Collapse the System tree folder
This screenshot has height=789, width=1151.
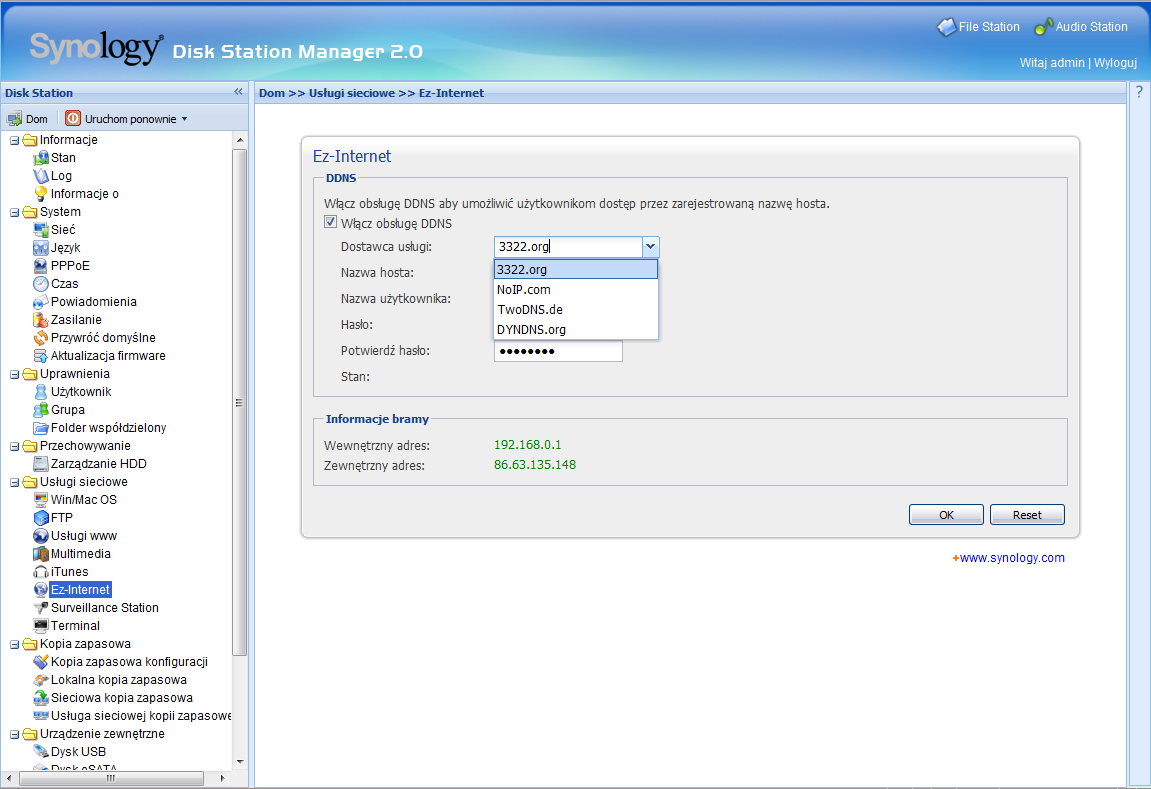tap(14, 212)
